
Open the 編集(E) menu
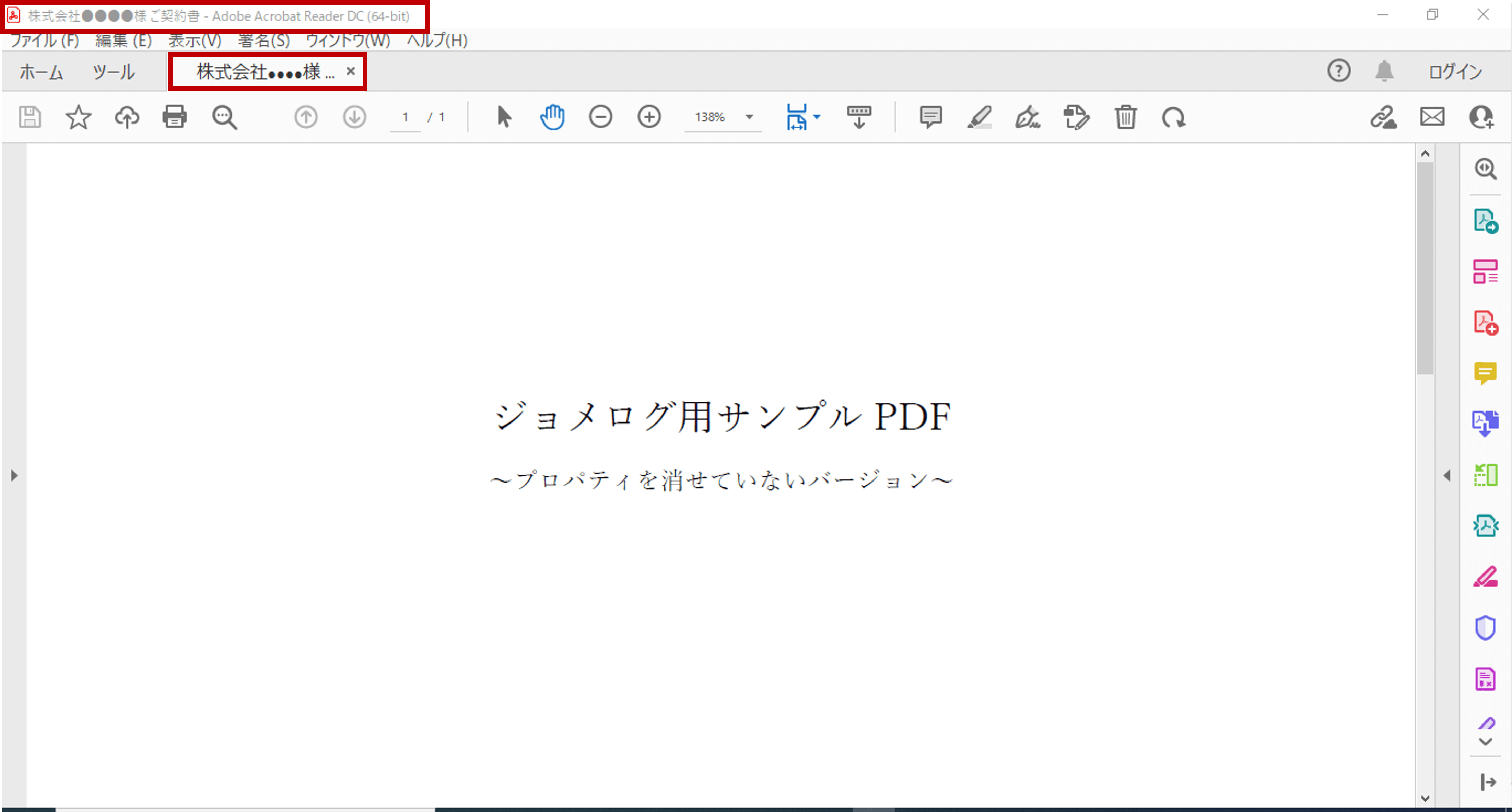click(x=124, y=40)
